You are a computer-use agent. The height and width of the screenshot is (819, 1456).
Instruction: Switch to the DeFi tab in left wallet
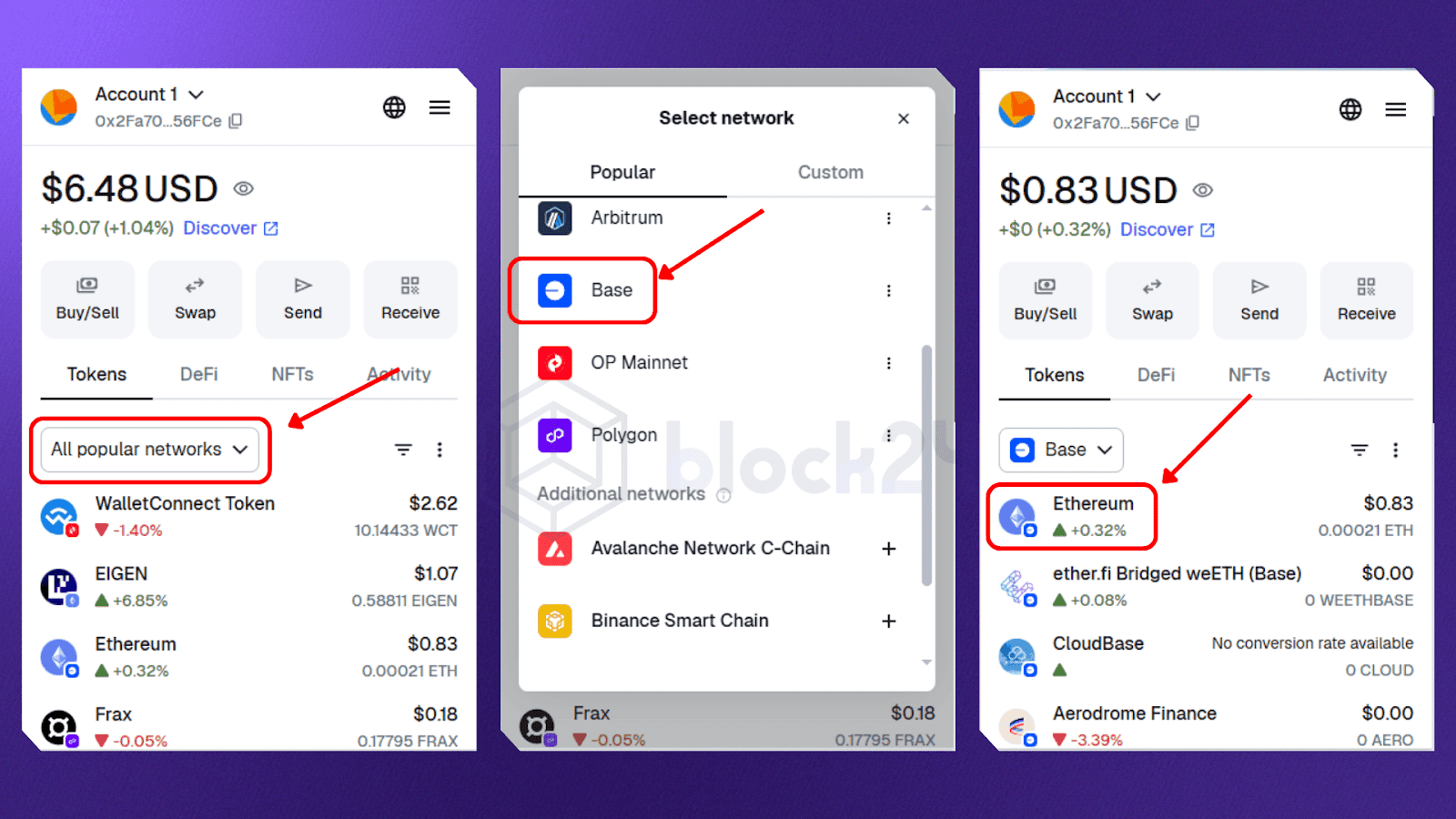click(x=198, y=374)
